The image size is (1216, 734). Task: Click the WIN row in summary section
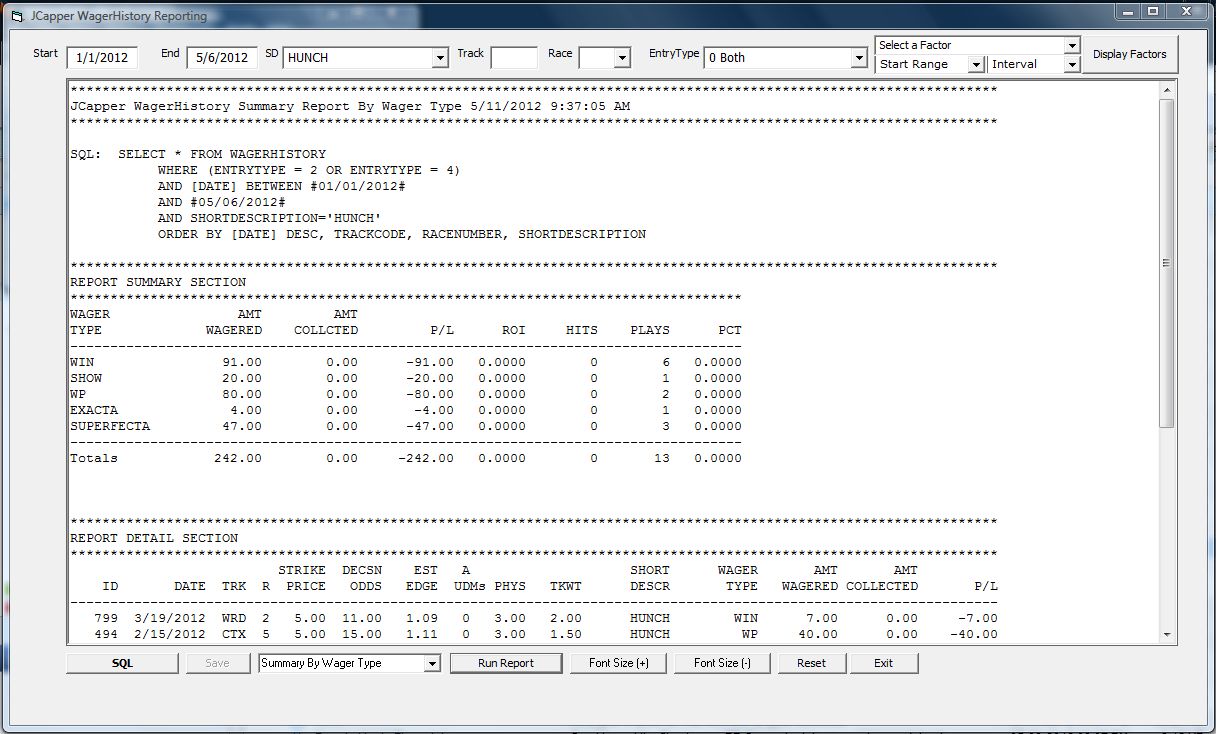(406, 362)
